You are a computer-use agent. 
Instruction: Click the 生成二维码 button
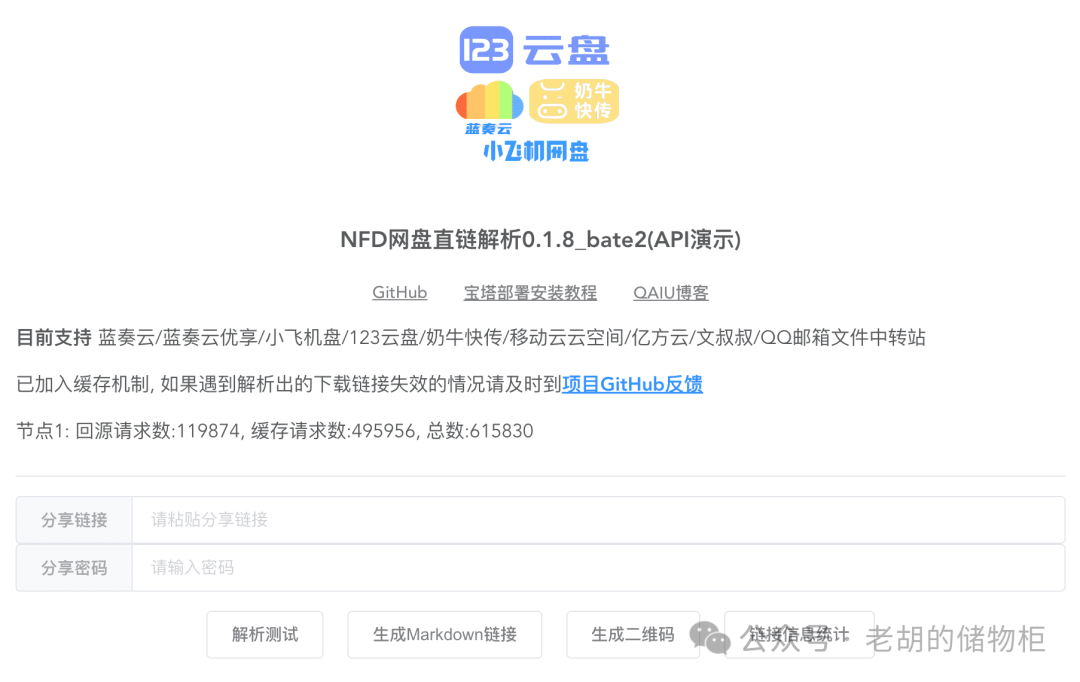point(633,634)
